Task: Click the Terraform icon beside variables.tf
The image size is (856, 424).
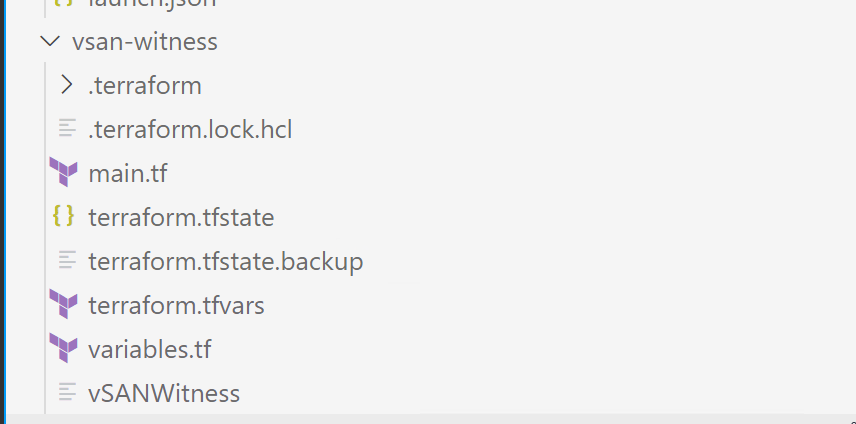Action: pos(64,349)
